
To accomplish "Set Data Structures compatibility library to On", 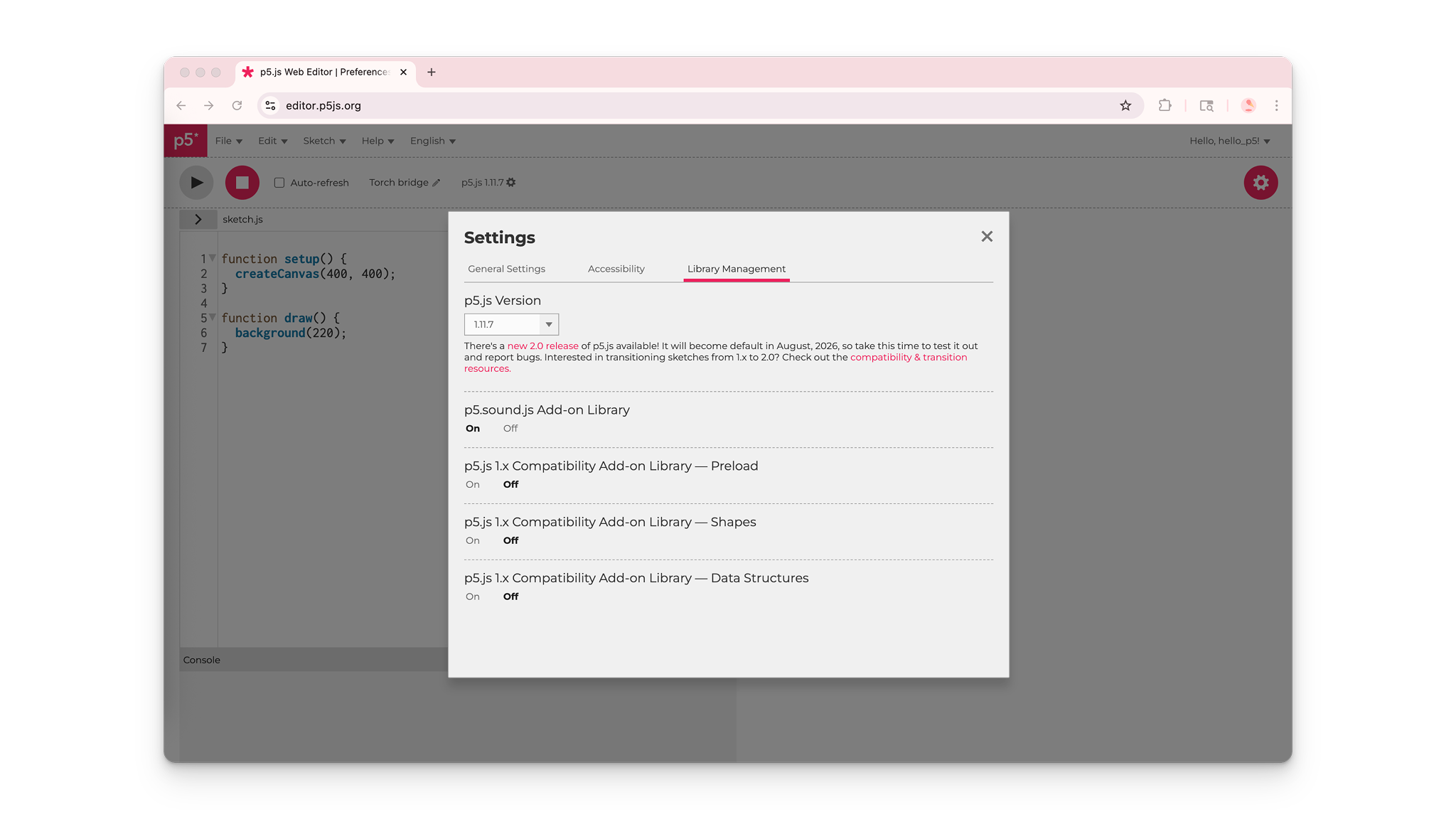I will click(473, 596).
